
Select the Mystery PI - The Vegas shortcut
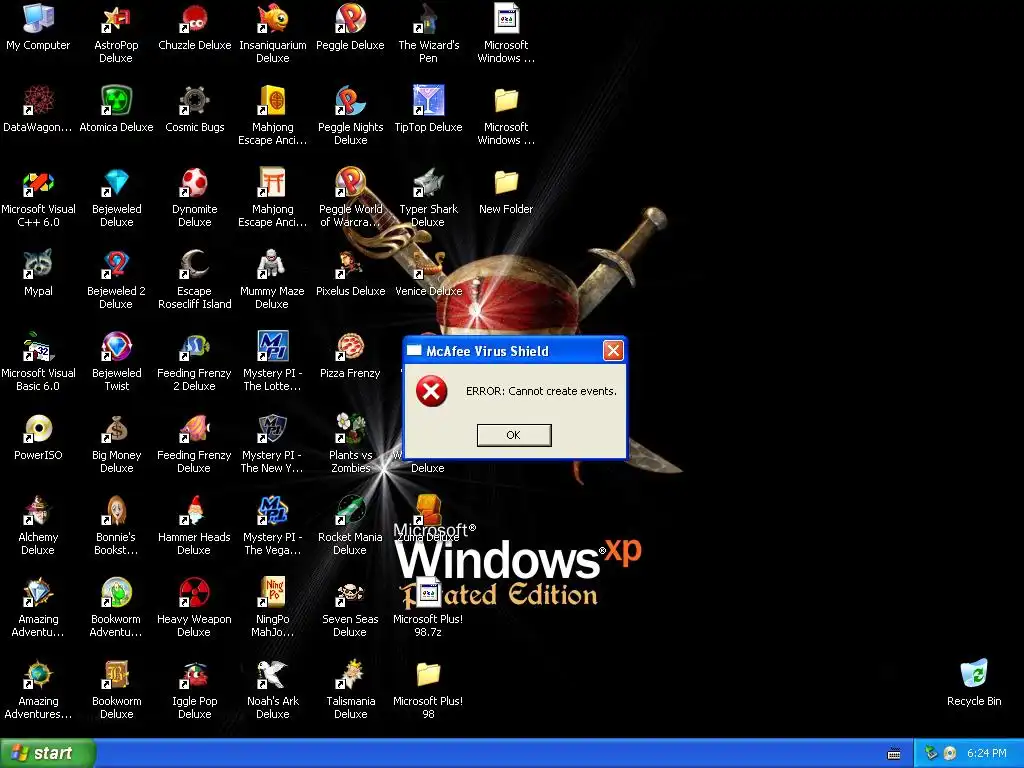coord(272,511)
